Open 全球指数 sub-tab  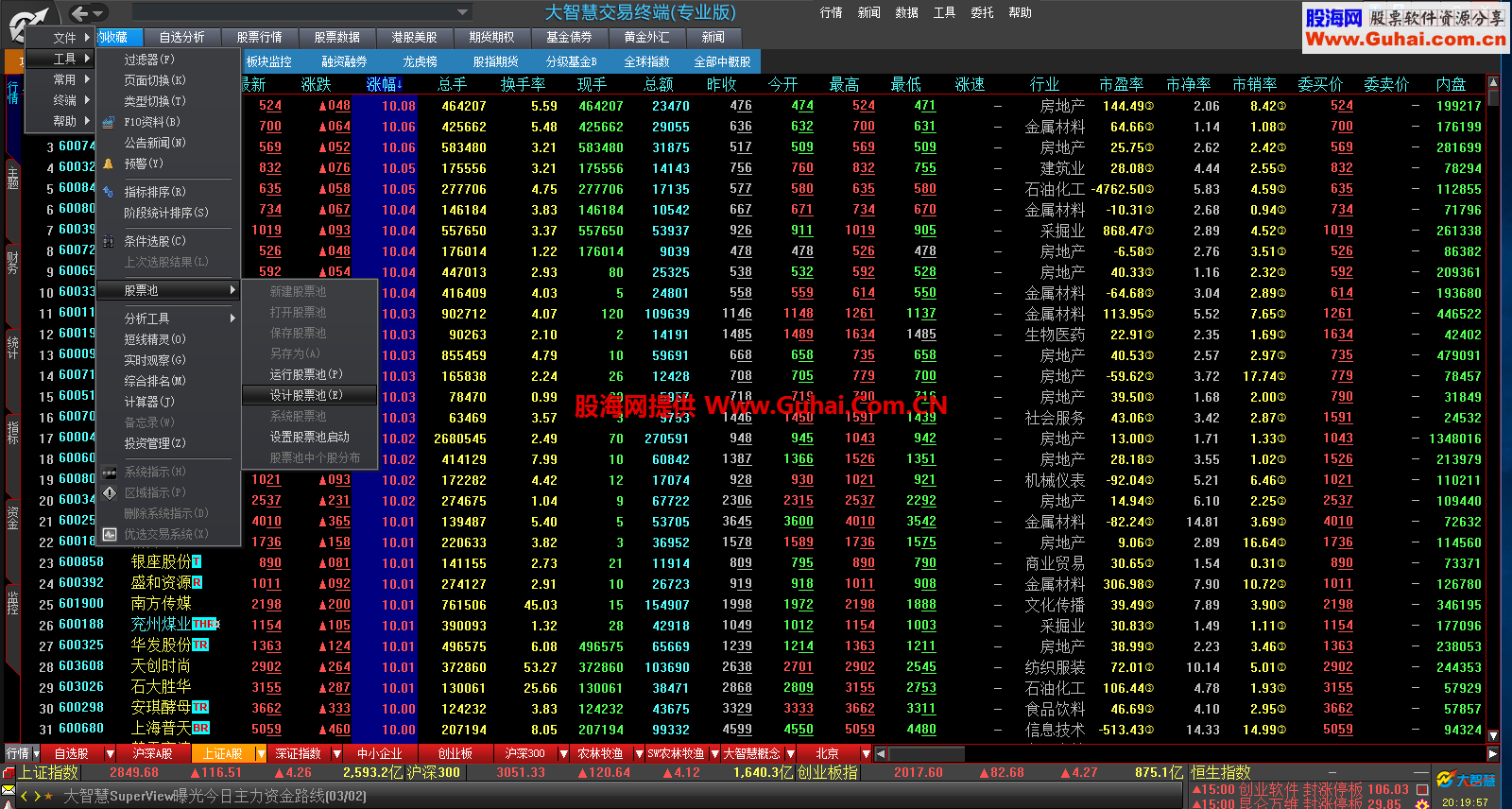tap(646, 61)
